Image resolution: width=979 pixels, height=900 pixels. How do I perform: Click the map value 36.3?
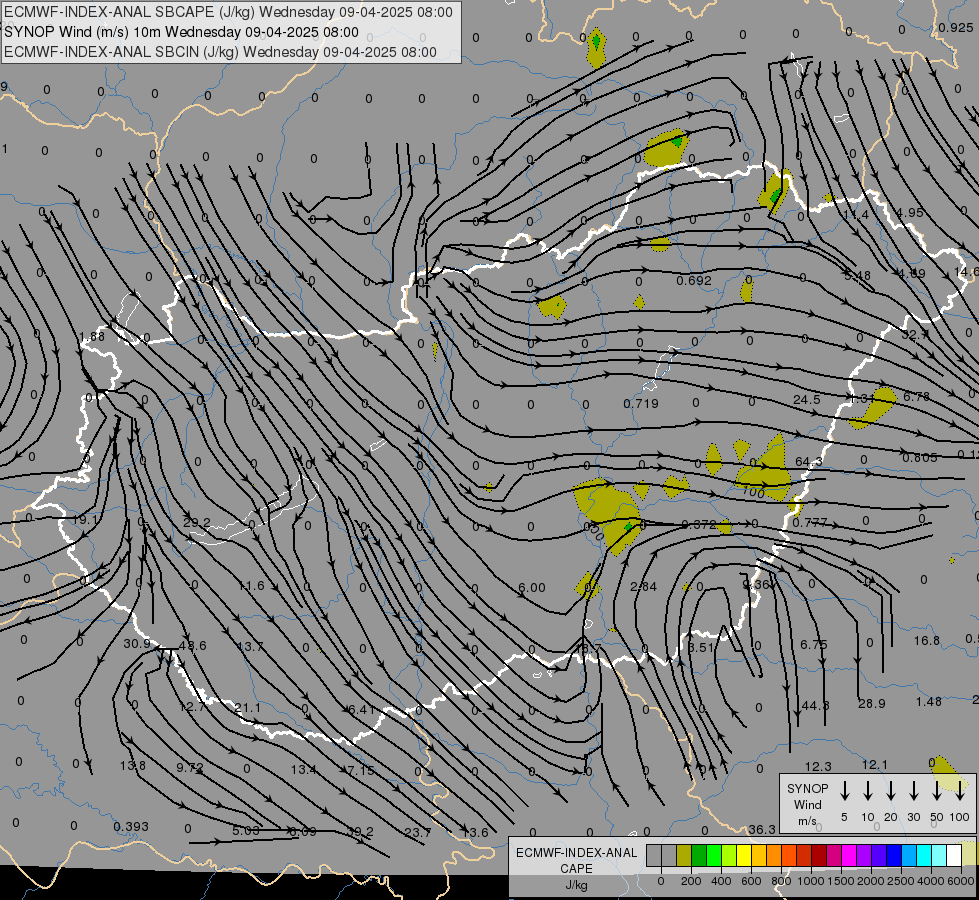(x=762, y=829)
